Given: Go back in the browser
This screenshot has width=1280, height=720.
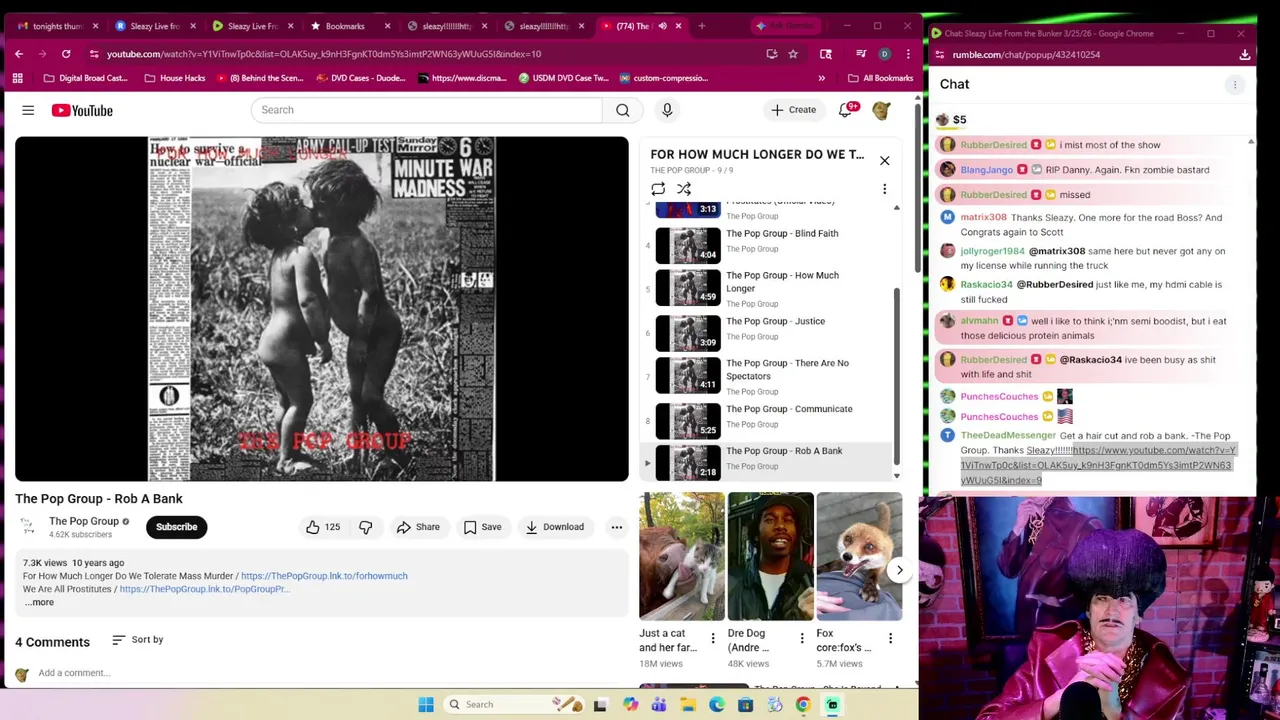Looking at the screenshot, I should 19,54.
